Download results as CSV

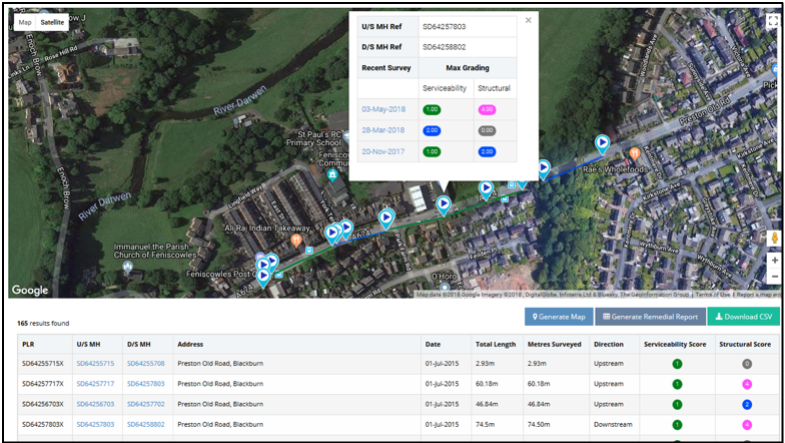tap(743, 317)
